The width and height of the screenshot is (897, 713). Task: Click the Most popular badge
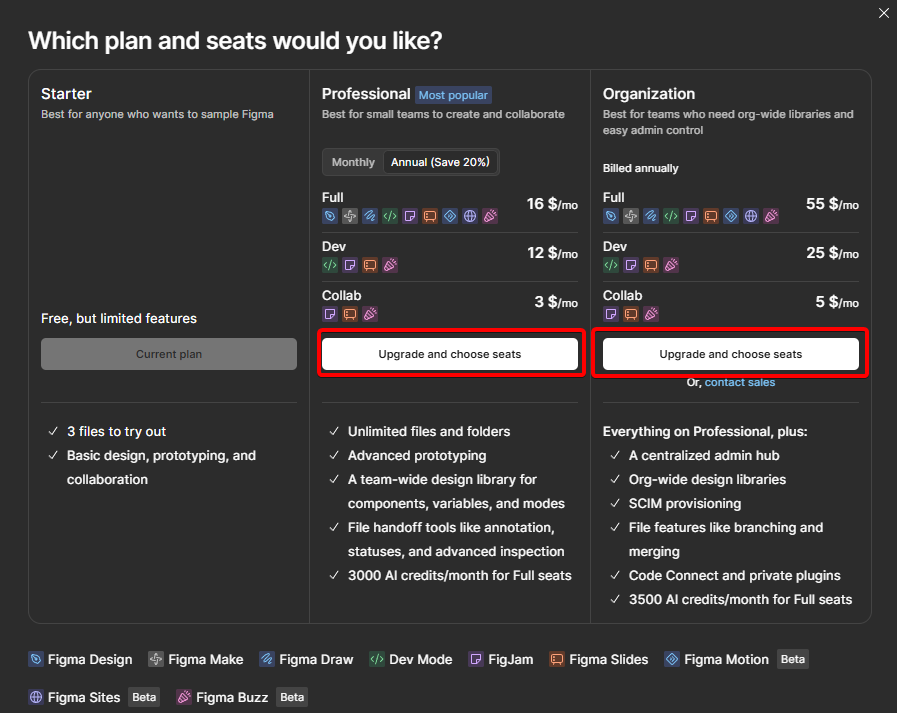[x=453, y=95]
